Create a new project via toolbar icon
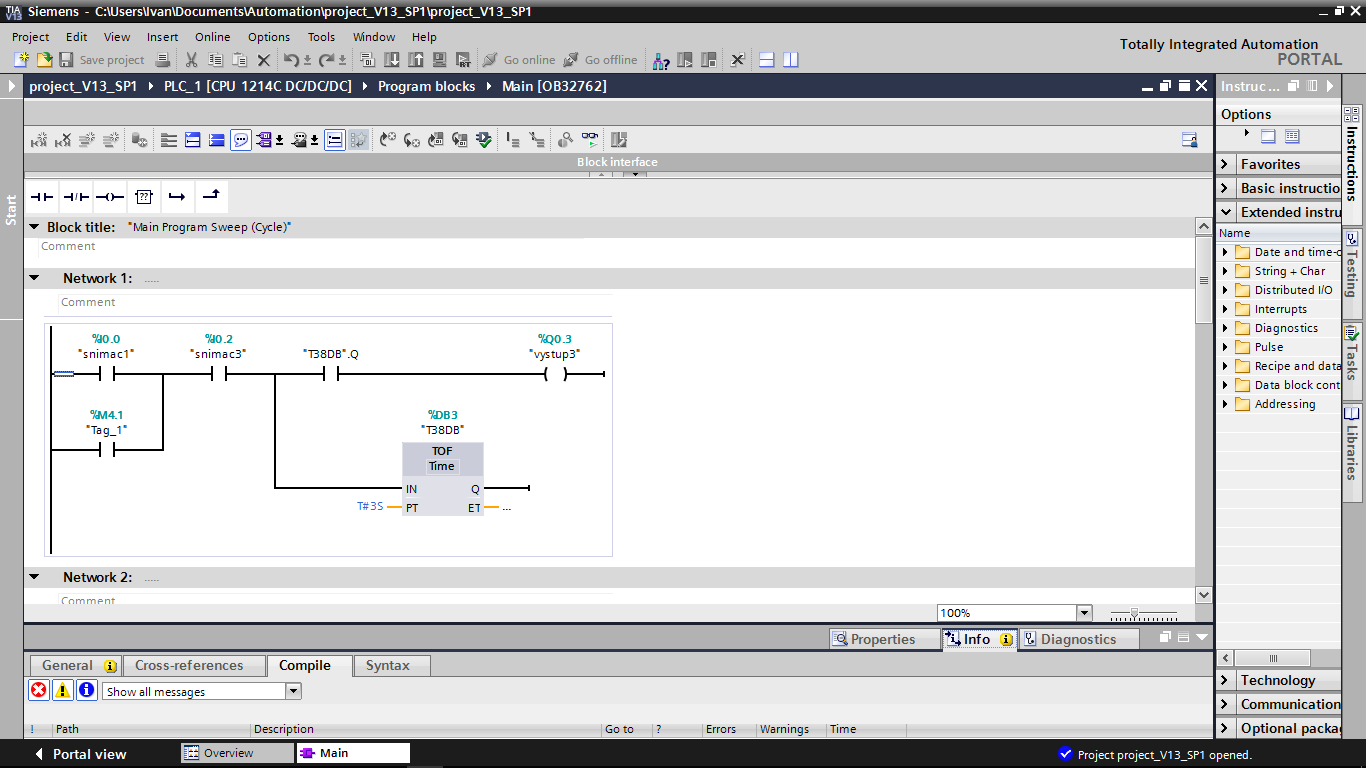Image resolution: width=1366 pixels, height=768 pixels. point(21,60)
